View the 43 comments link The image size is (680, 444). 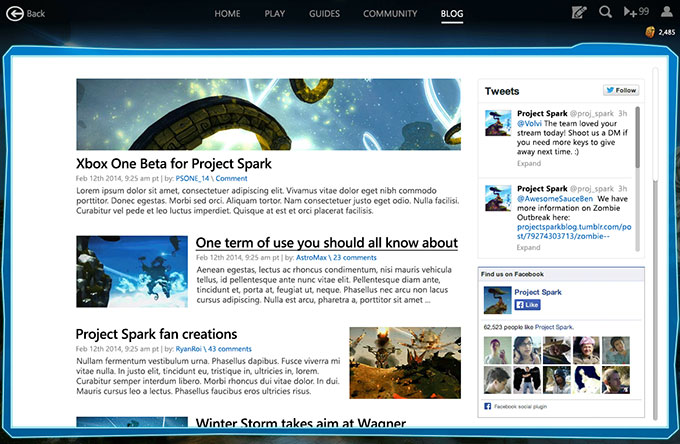click(230, 349)
